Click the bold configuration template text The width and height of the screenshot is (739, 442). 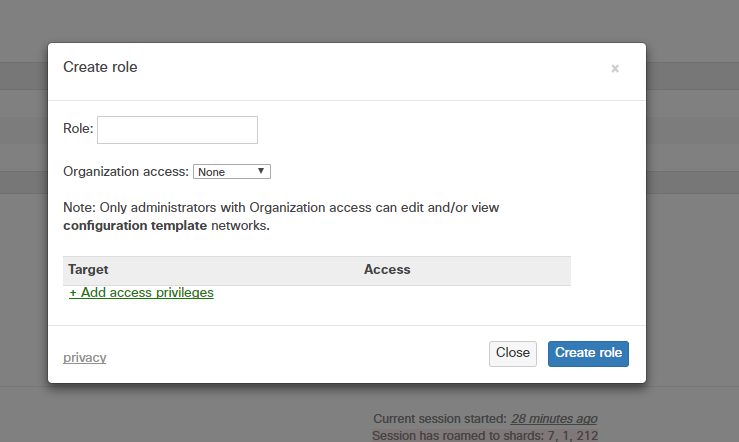click(135, 226)
